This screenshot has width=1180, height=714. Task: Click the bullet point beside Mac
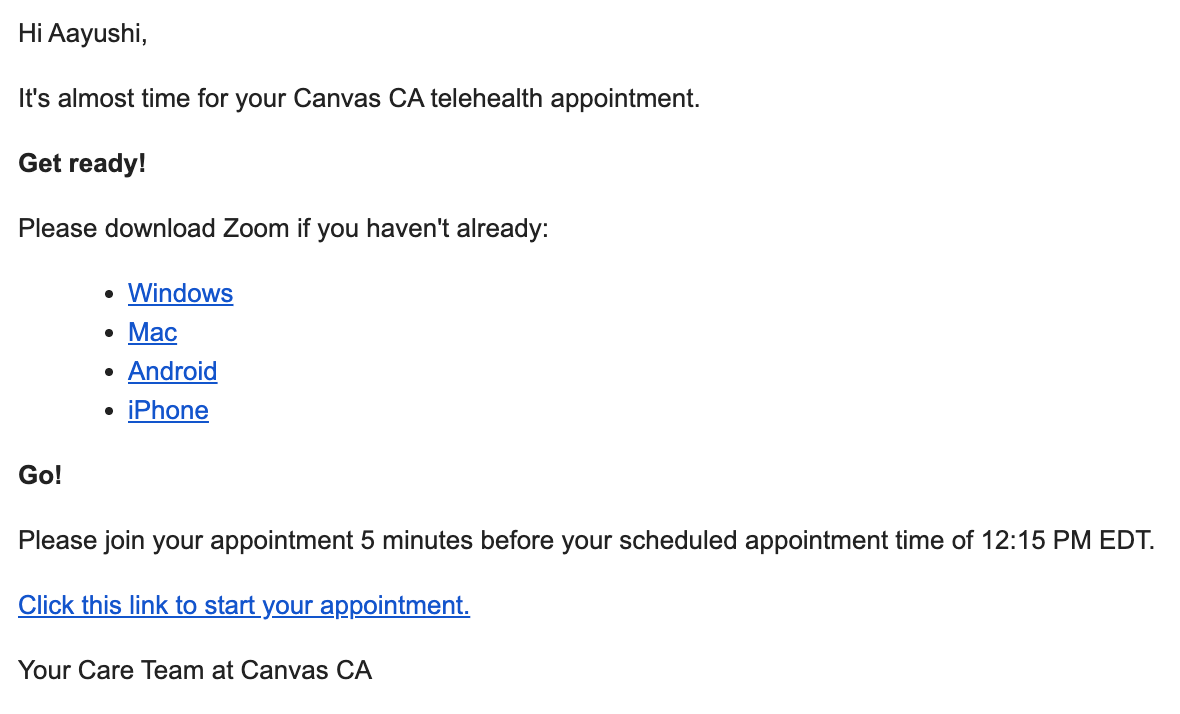(x=110, y=333)
